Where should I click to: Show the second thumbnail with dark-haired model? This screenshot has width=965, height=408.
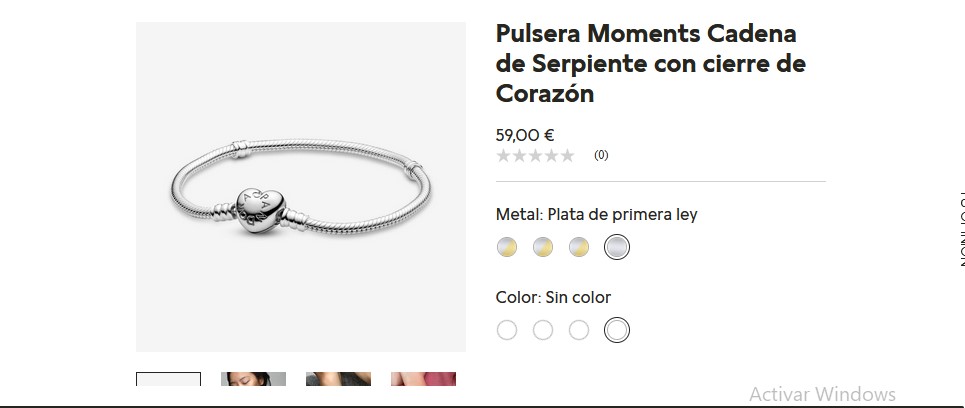coord(254,379)
